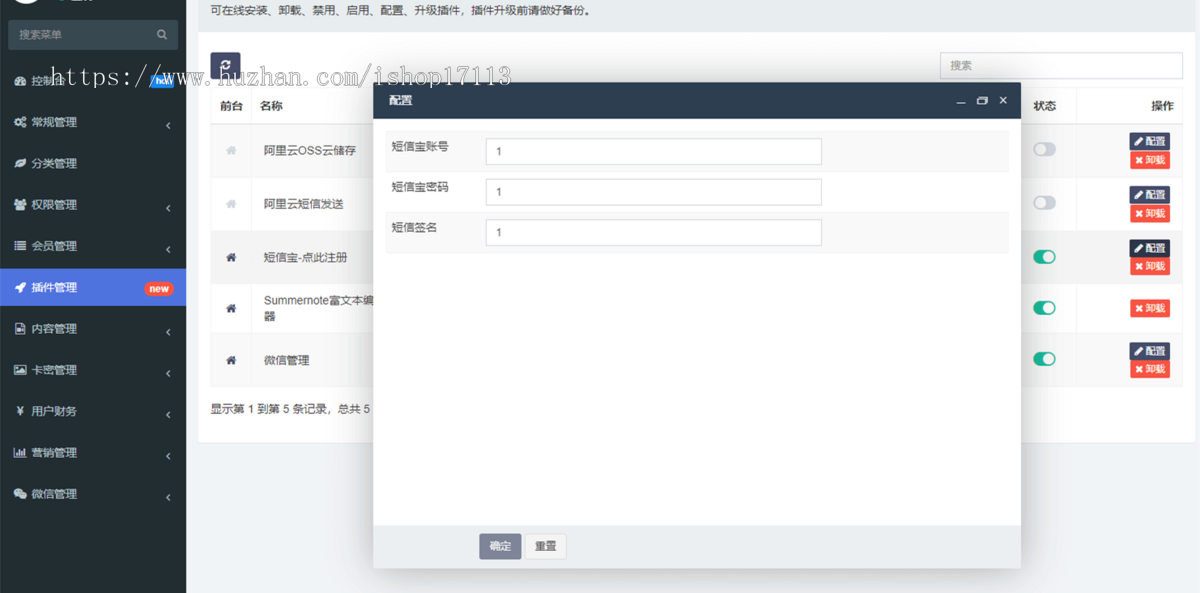The height and width of the screenshot is (593, 1200).
Task: Disable the 短信宝 plugin status toggle
Action: tap(1044, 257)
